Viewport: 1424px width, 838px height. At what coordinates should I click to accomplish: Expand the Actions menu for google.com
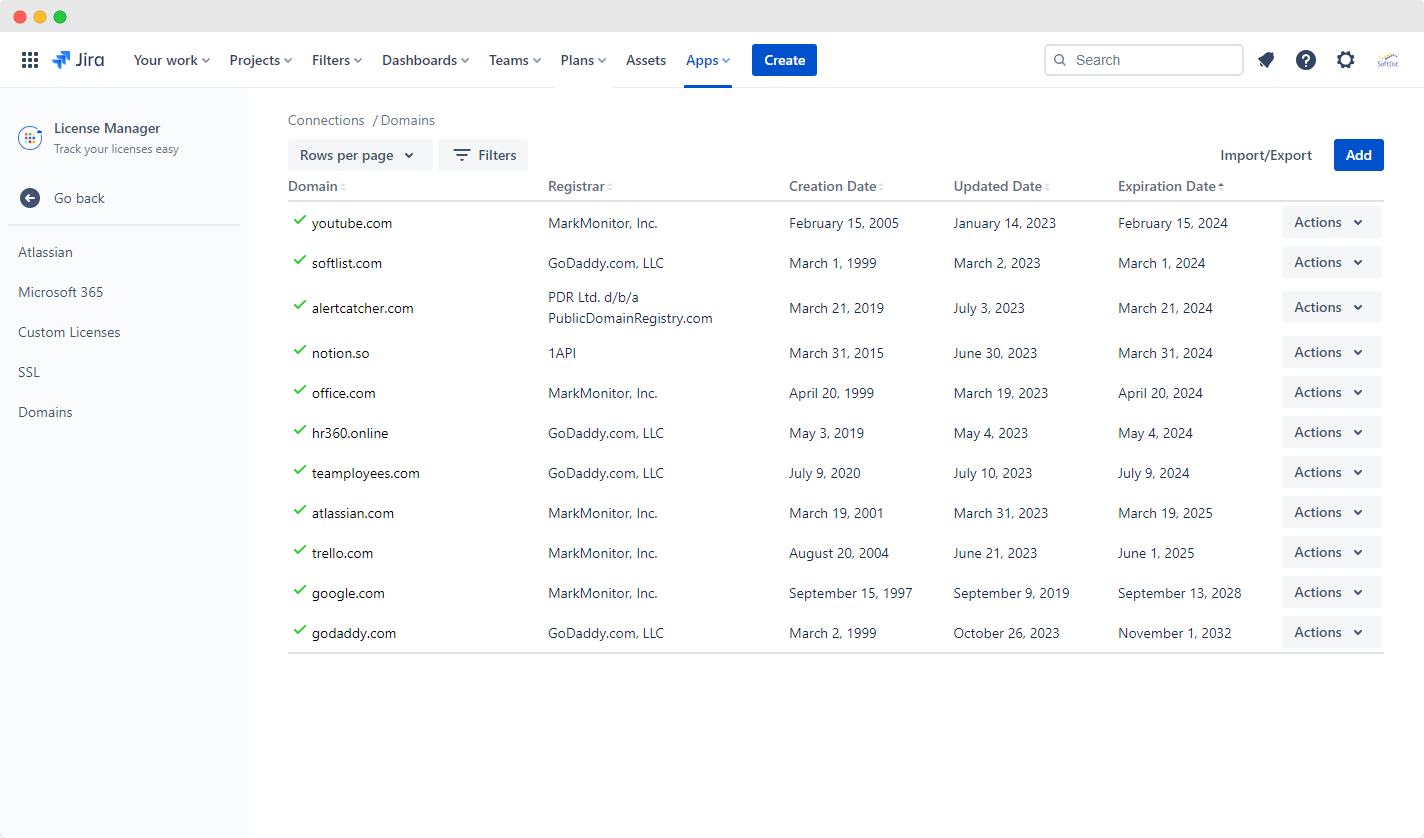[1331, 591]
